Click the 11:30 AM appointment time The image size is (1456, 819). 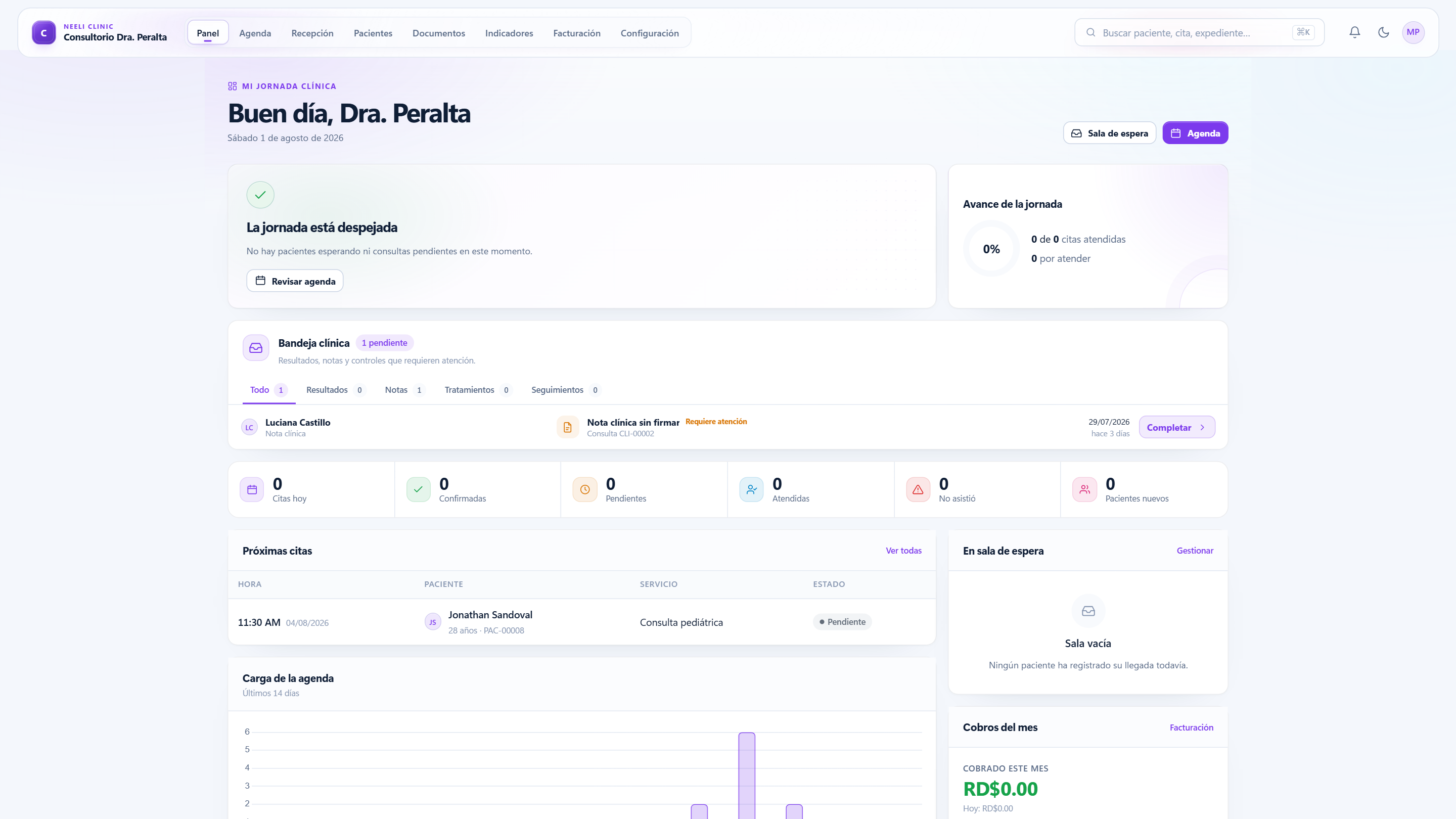click(259, 622)
